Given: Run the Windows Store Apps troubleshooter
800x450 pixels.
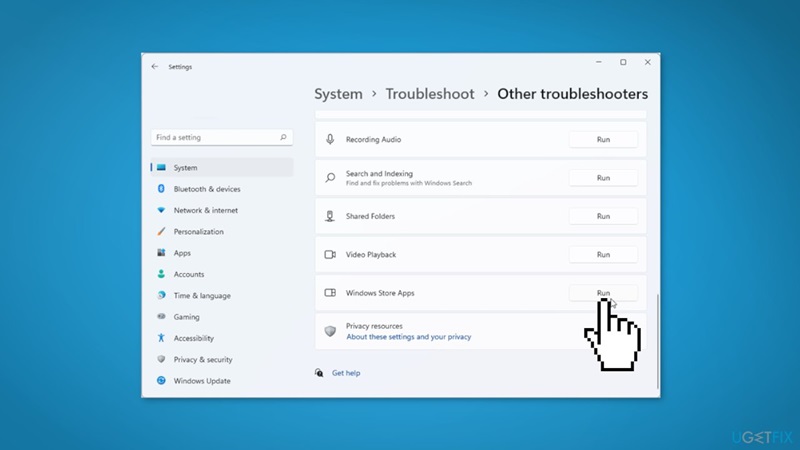Looking at the screenshot, I should click(603, 293).
